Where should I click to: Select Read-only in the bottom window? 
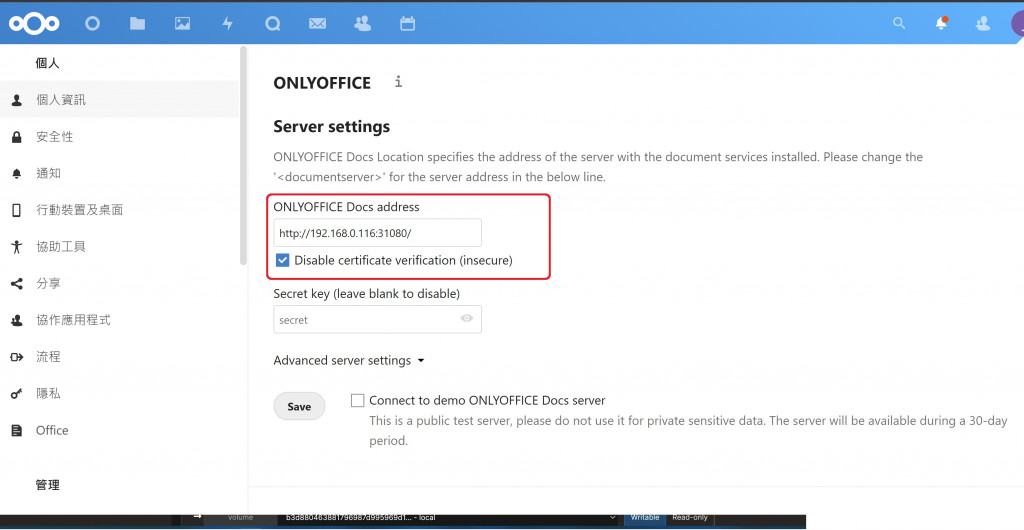click(690, 517)
